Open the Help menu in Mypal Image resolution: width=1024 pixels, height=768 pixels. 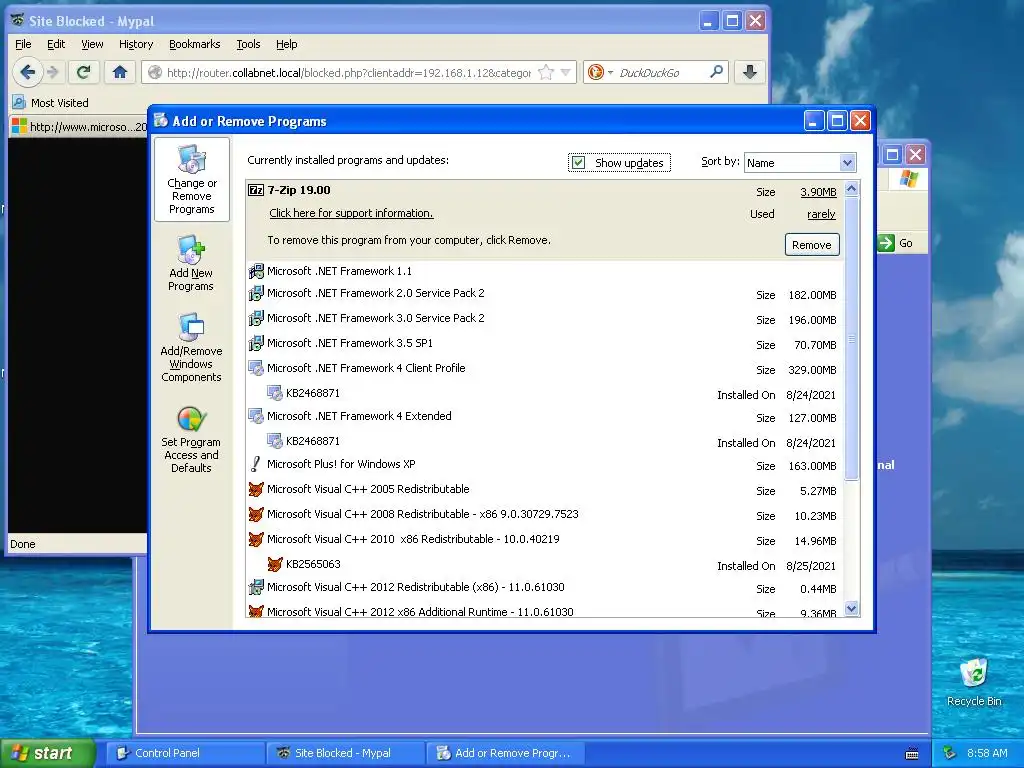pyautogui.click(x=287, y=44)
